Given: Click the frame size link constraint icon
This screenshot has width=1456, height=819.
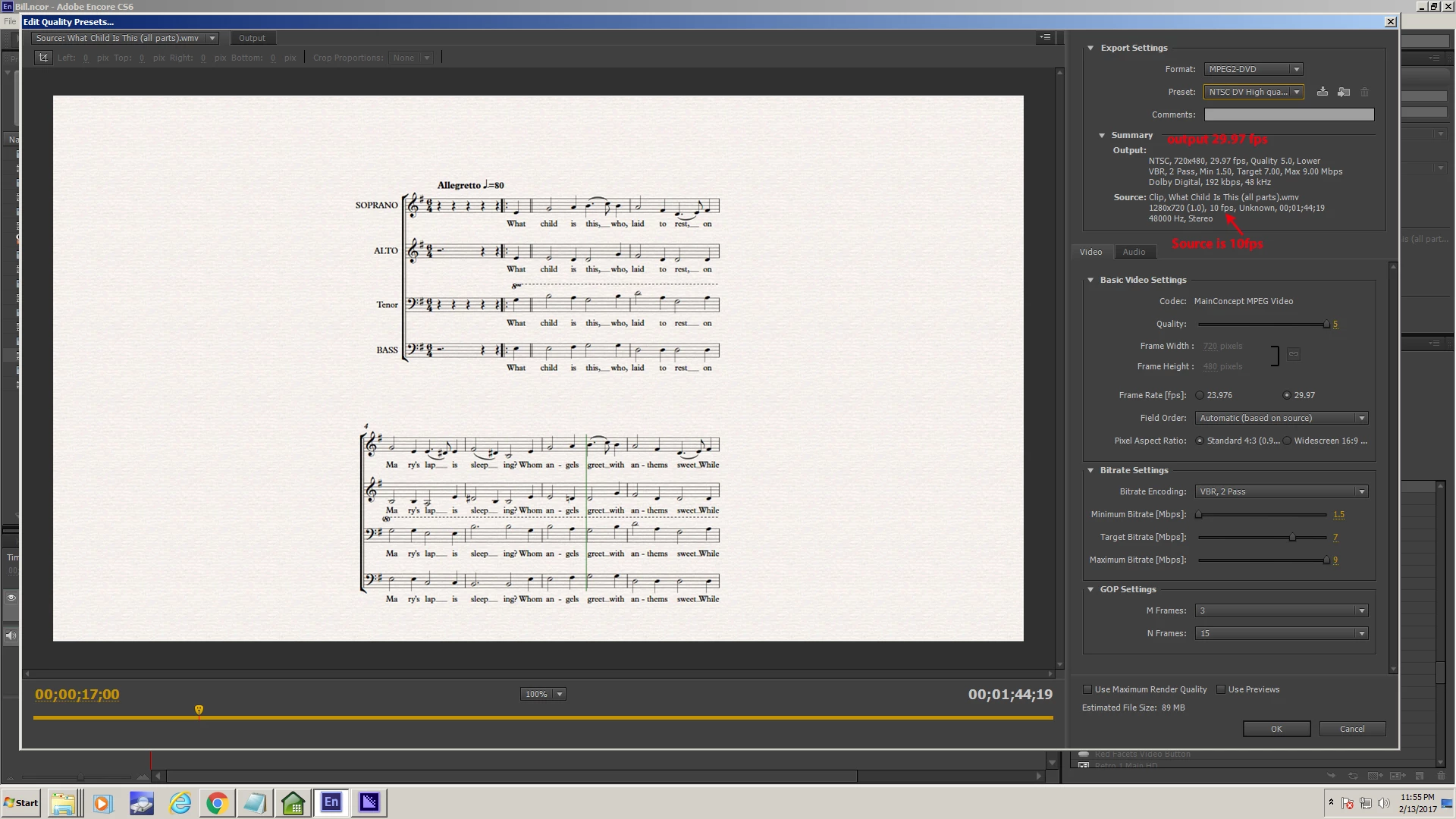Looking at the screenshot, I should pos(1294,354).
